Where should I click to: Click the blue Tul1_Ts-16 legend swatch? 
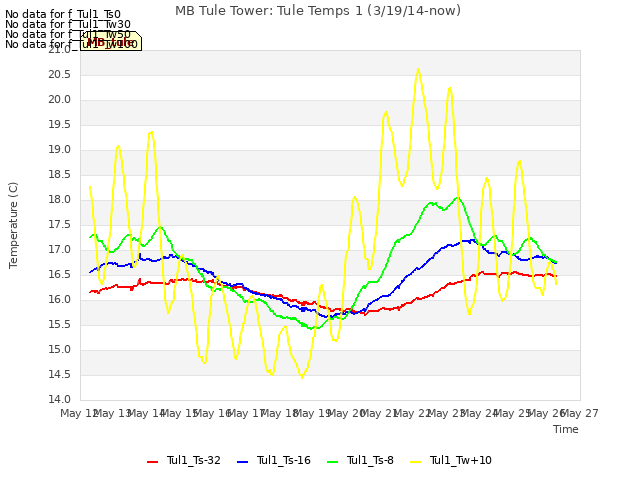pos(242,462)
